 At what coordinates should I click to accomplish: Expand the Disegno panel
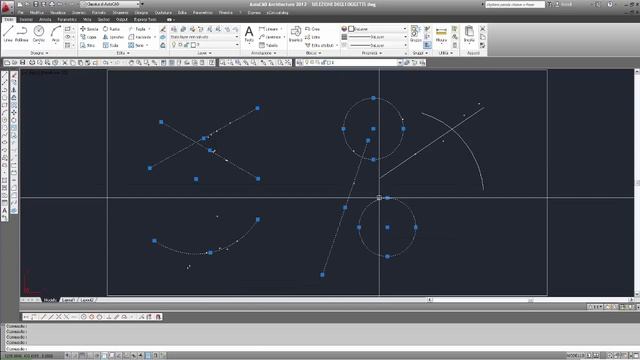39,53
